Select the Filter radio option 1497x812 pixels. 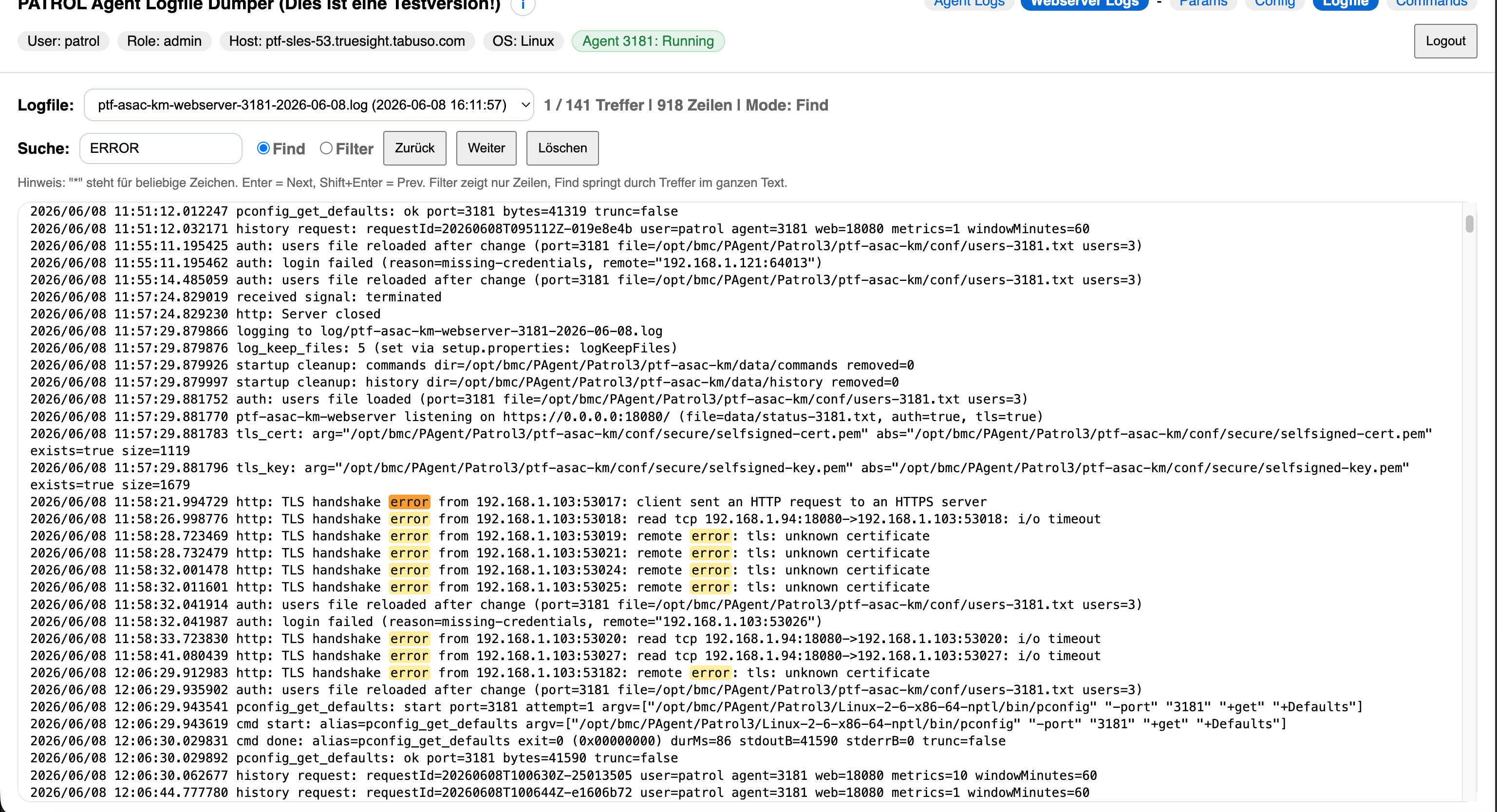tap(326, 148)
